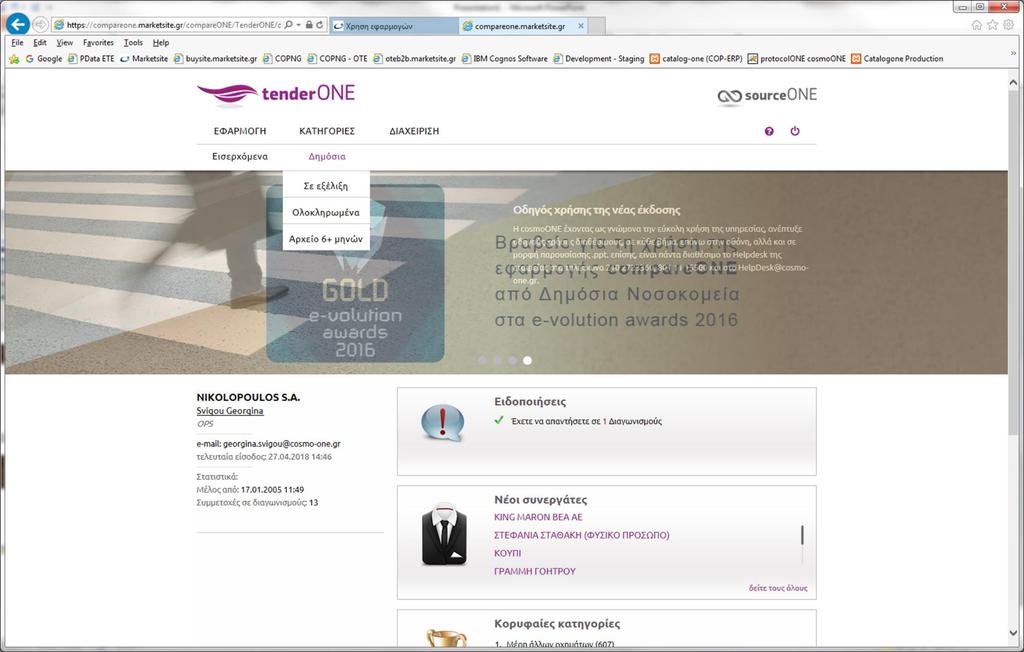
Task: Select the first carousel dot
Action: (482, 361)
